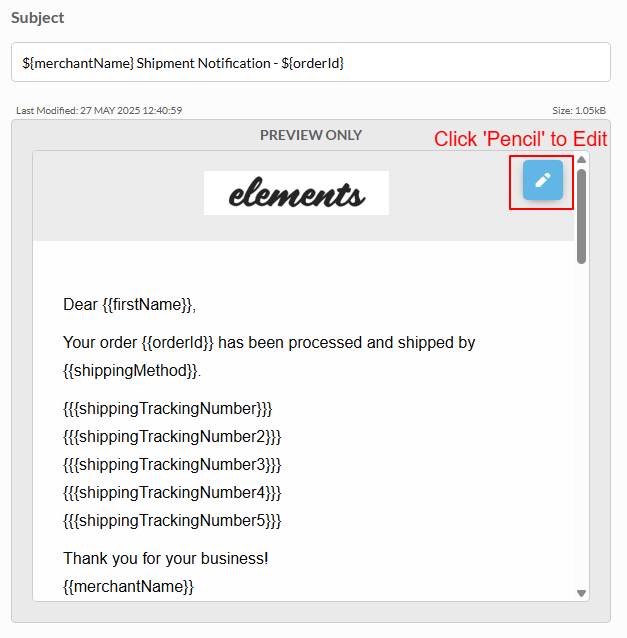Click the PREVIEW ONLY heading
The image size is (627, 638).
pos(311,135)
